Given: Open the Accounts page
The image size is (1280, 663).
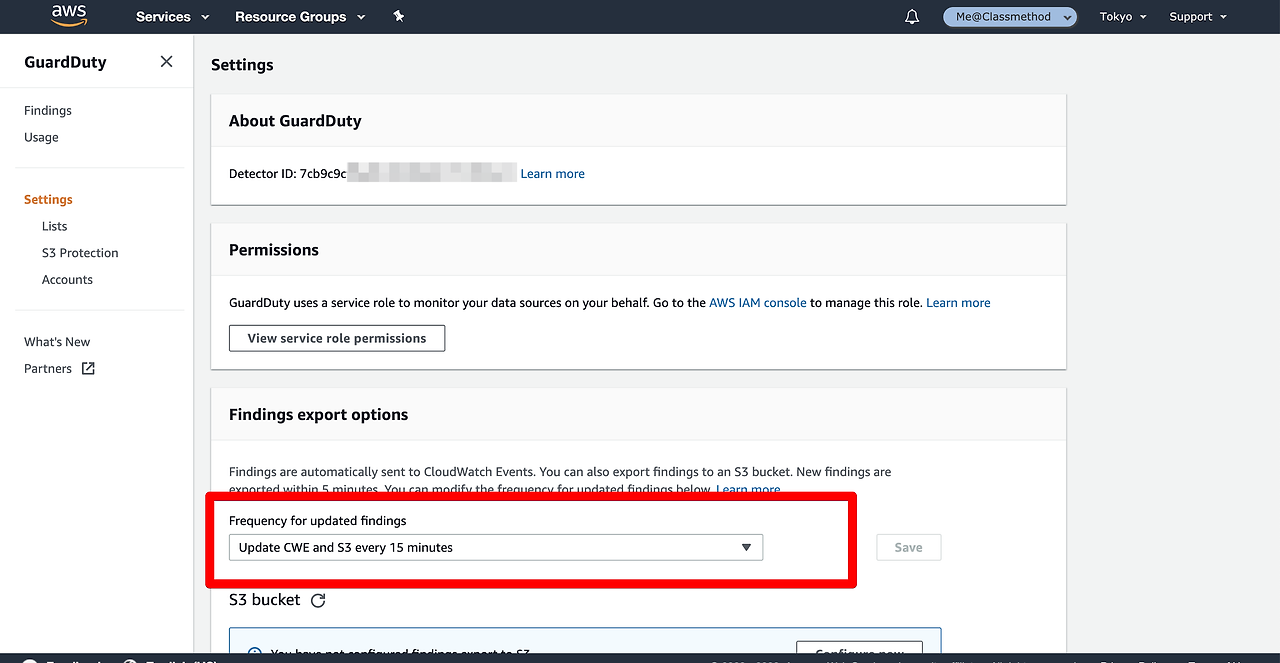Looking at the screenshot, I should pos(67,280).
